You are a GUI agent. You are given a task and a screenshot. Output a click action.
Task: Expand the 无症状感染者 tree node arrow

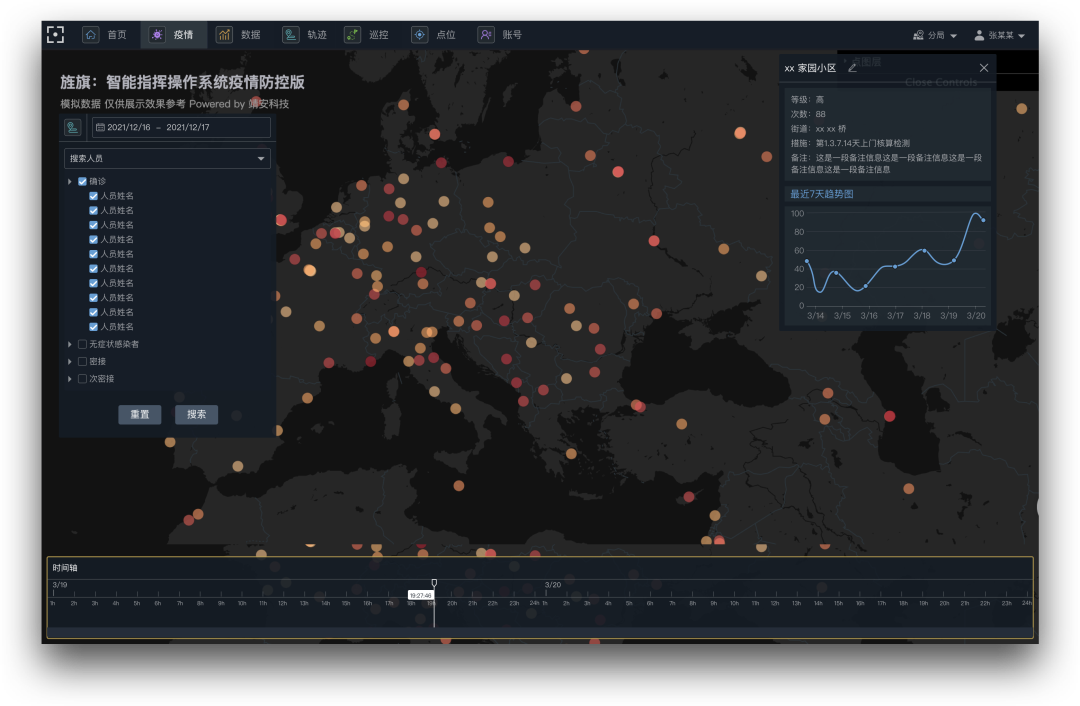(70, 344)
